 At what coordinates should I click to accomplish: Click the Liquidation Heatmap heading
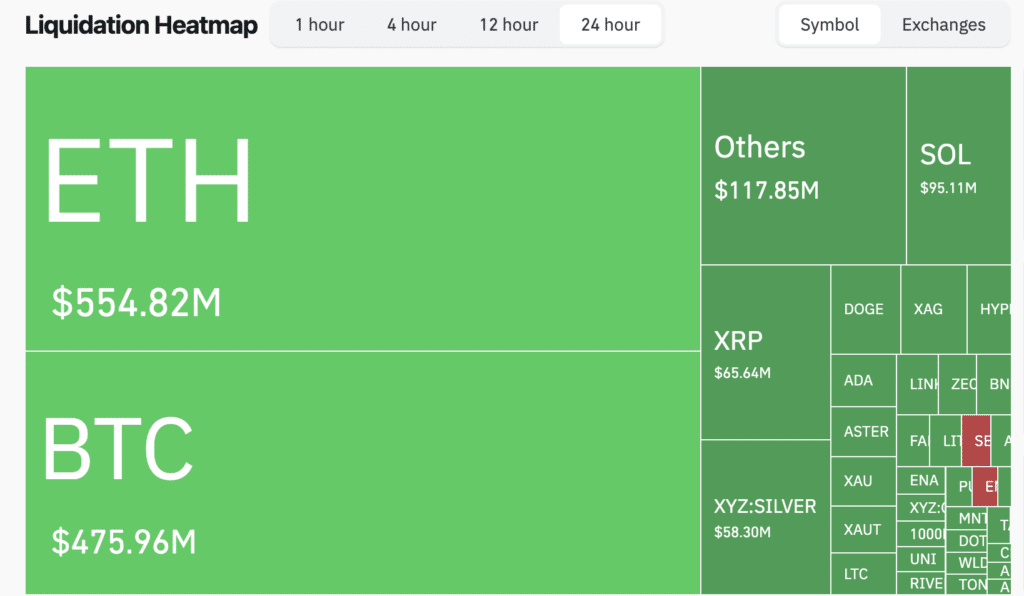click(x=141, y=25)
